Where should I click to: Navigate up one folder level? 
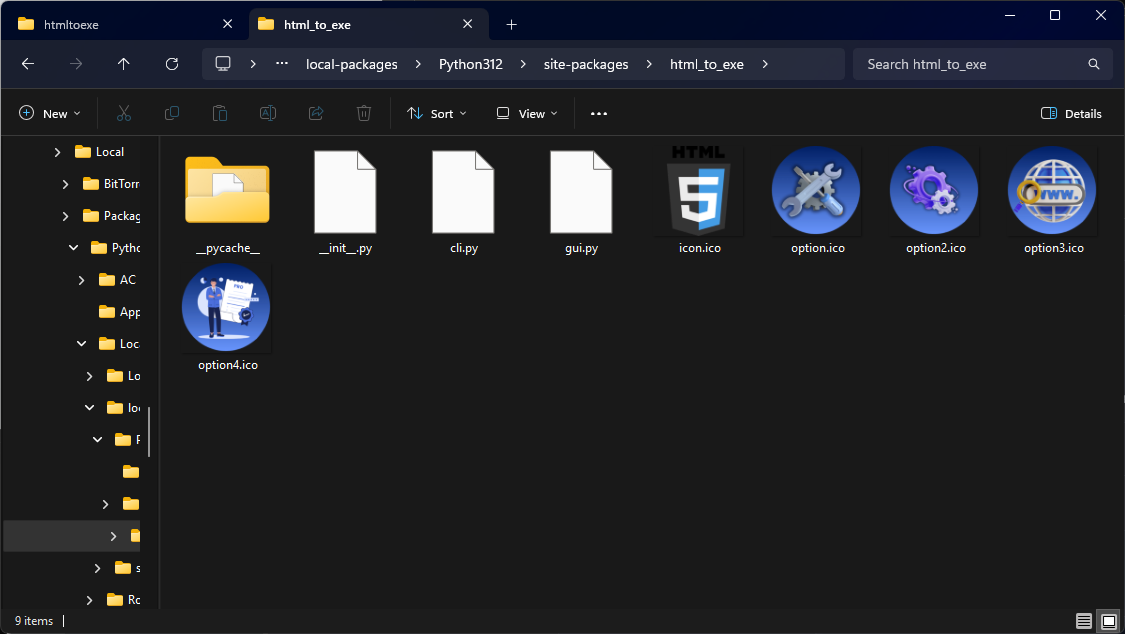[123, 63]
